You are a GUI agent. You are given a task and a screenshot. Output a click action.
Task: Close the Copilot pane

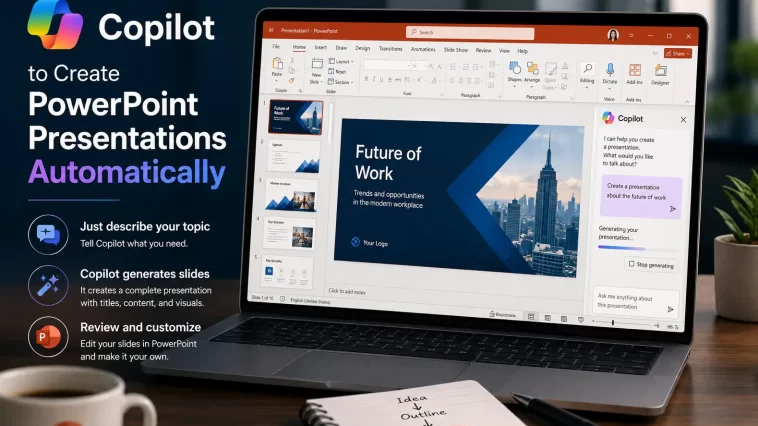tap(683, 119)
